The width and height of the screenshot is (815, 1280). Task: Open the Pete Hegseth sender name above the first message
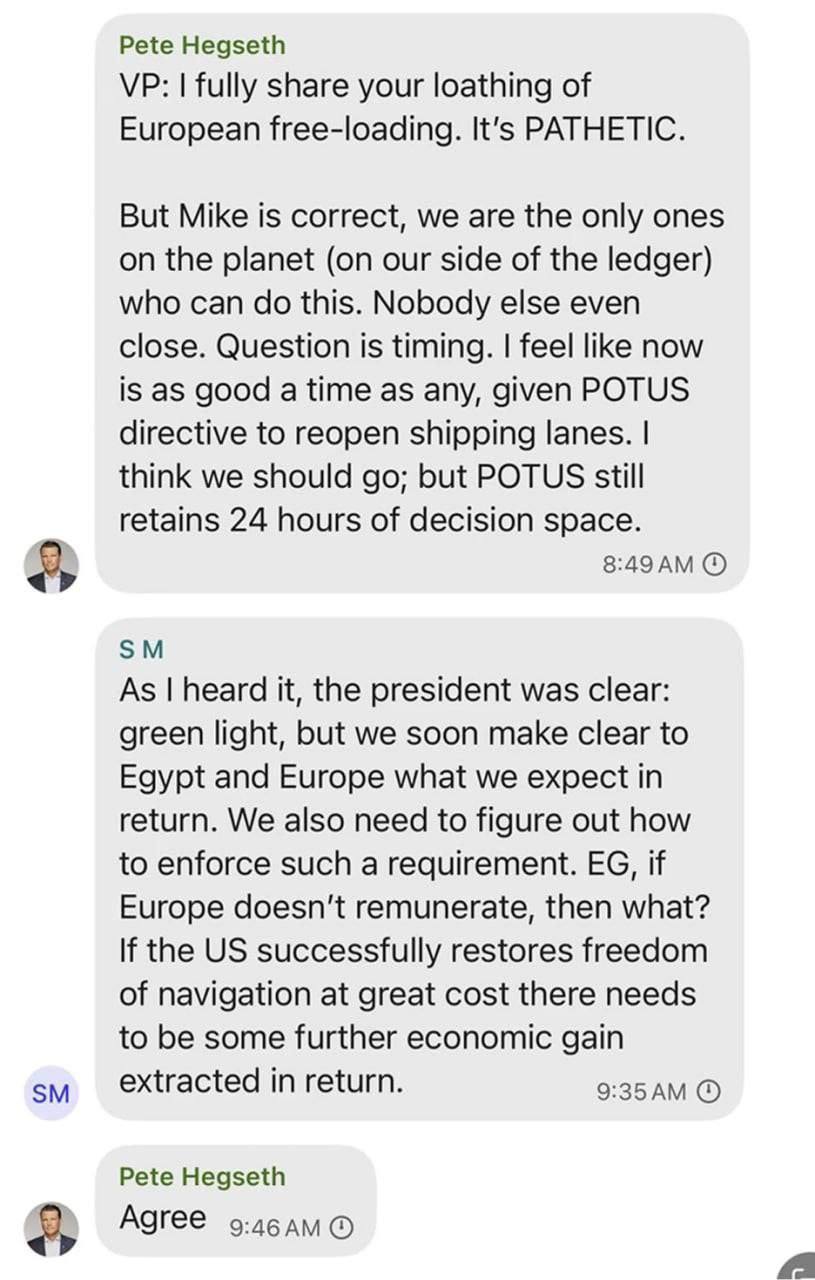click(202, 45)
